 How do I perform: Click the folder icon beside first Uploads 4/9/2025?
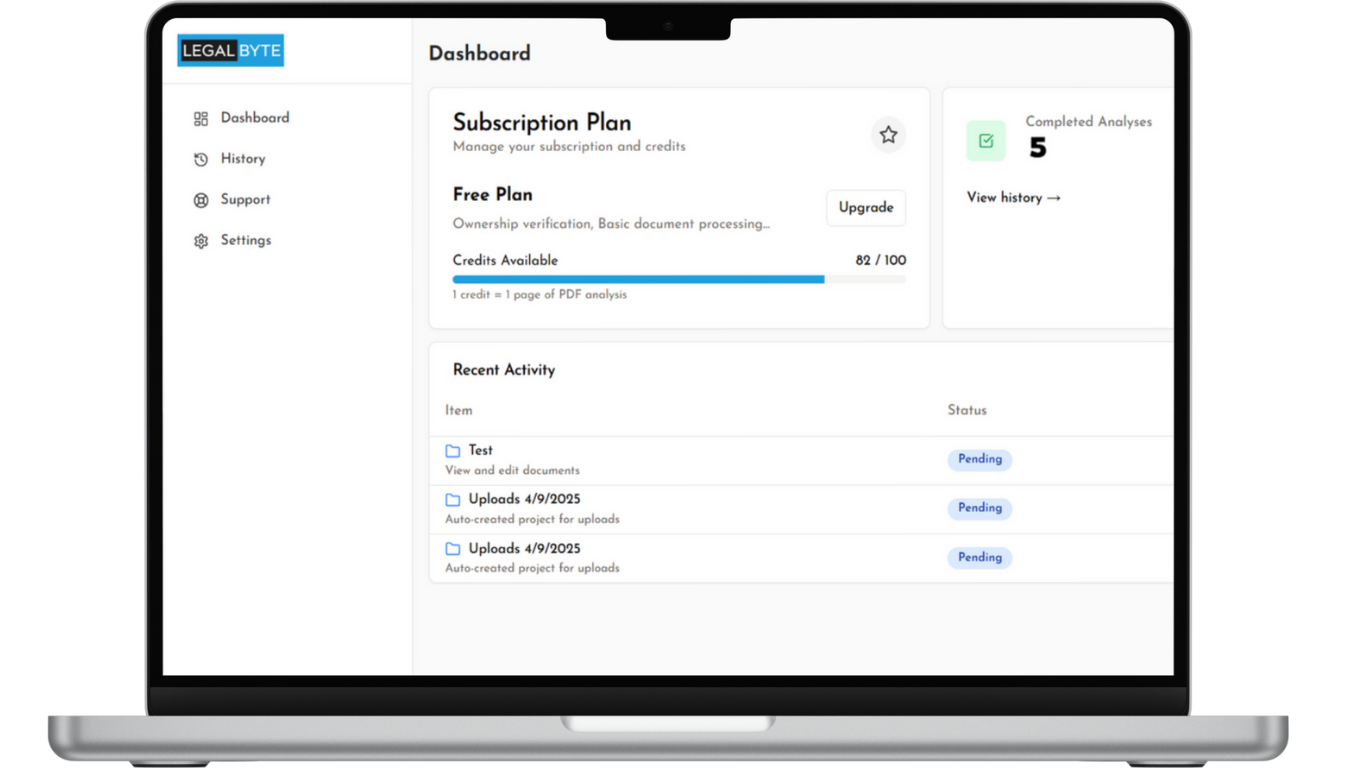click(452, 499)
